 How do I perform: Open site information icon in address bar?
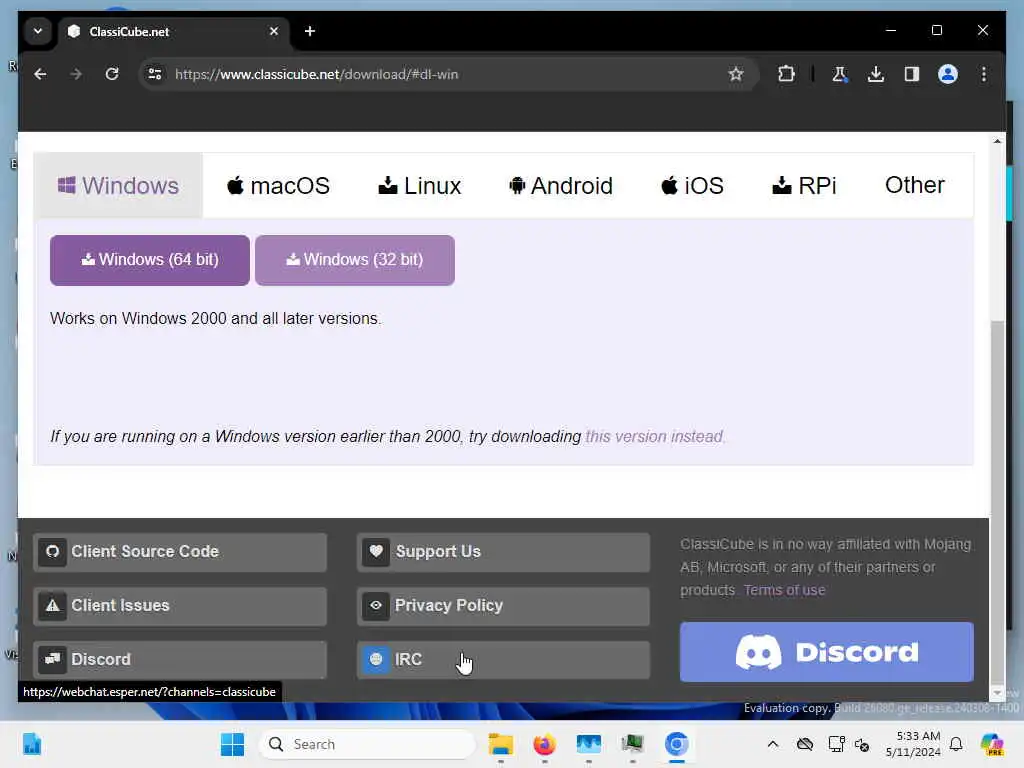pos(155,74)
